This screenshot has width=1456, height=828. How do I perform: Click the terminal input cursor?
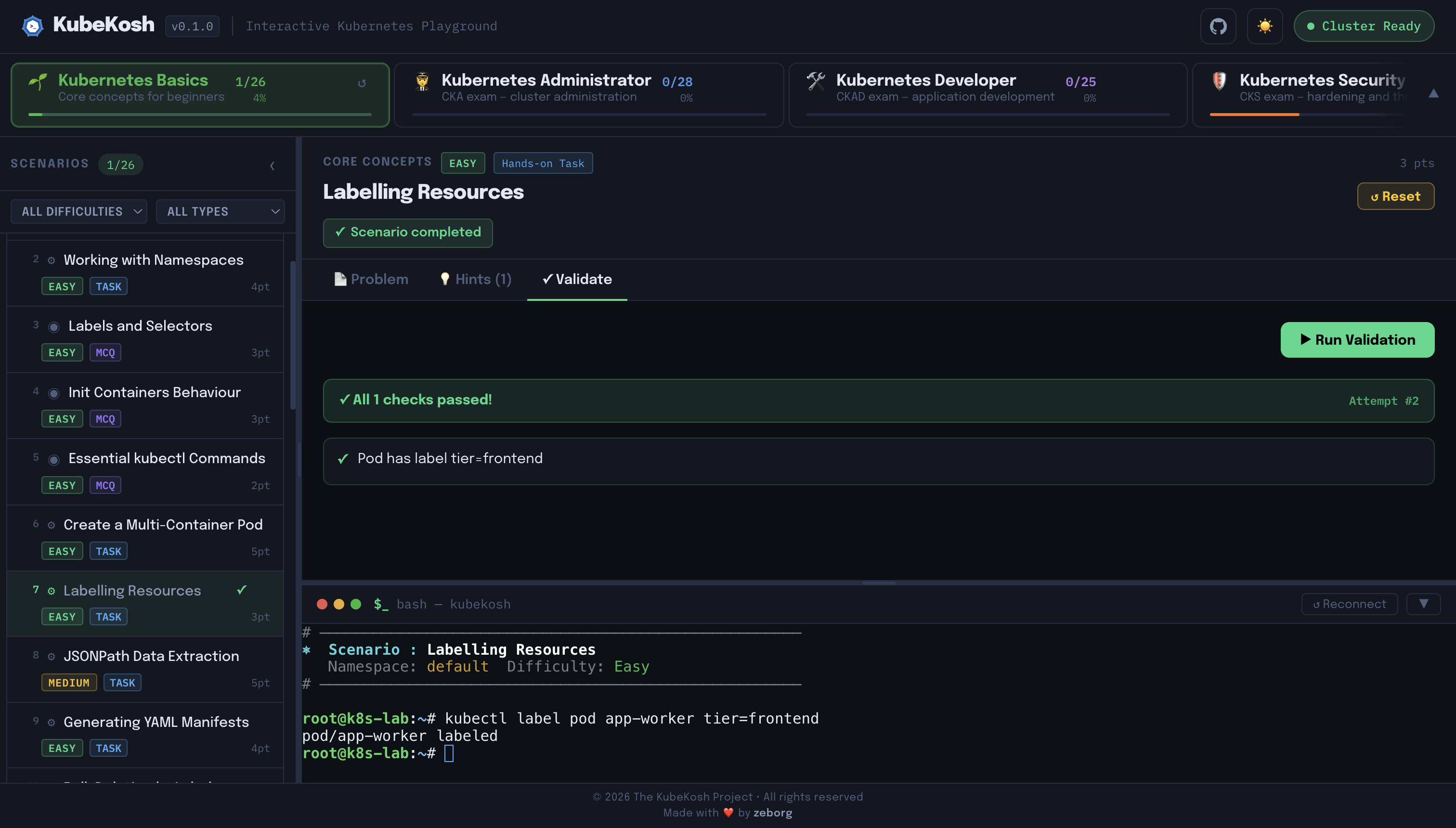click(x=449, y=753)
